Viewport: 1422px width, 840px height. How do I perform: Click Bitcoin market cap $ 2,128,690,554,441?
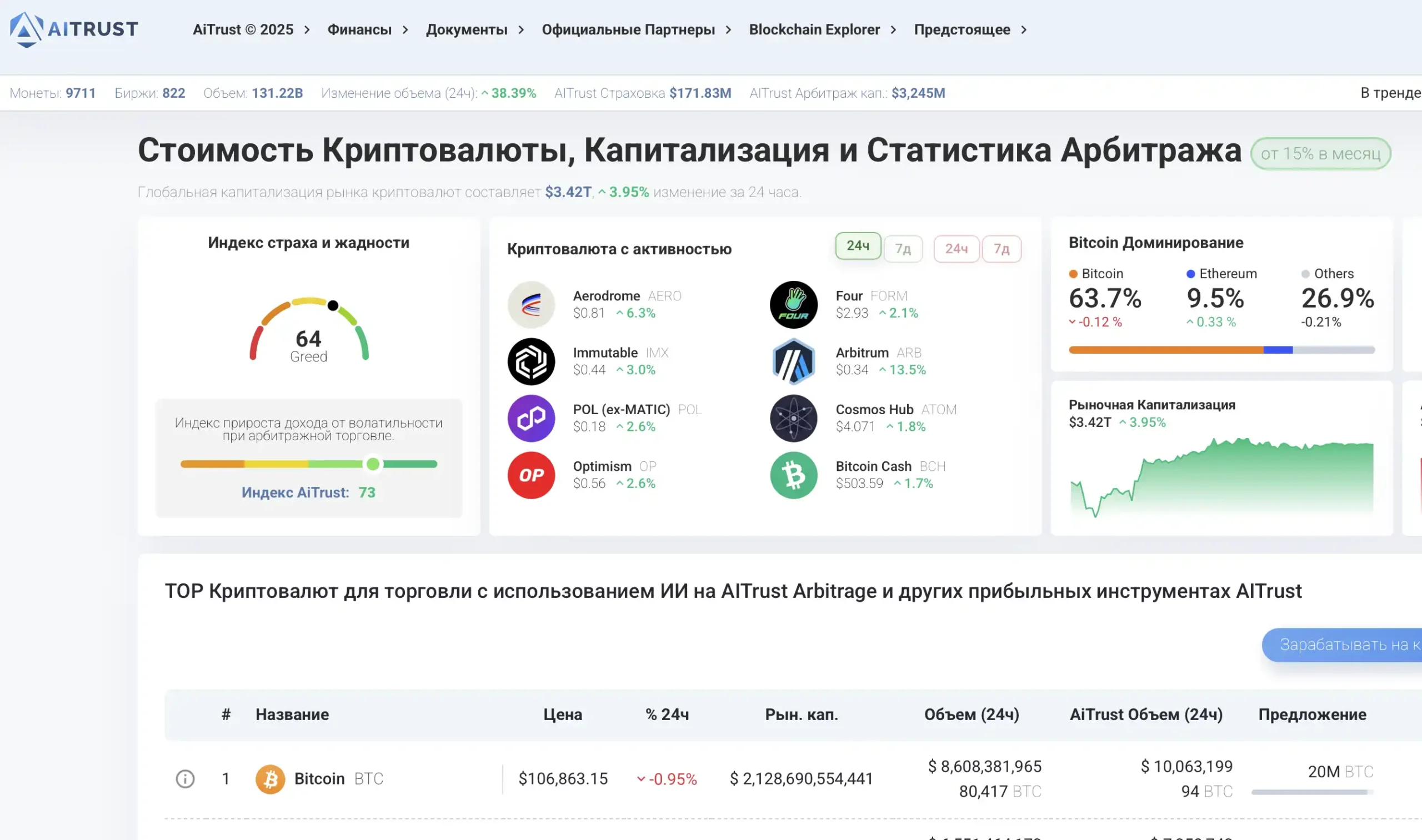pyautogui.click(x=802, y=779)
